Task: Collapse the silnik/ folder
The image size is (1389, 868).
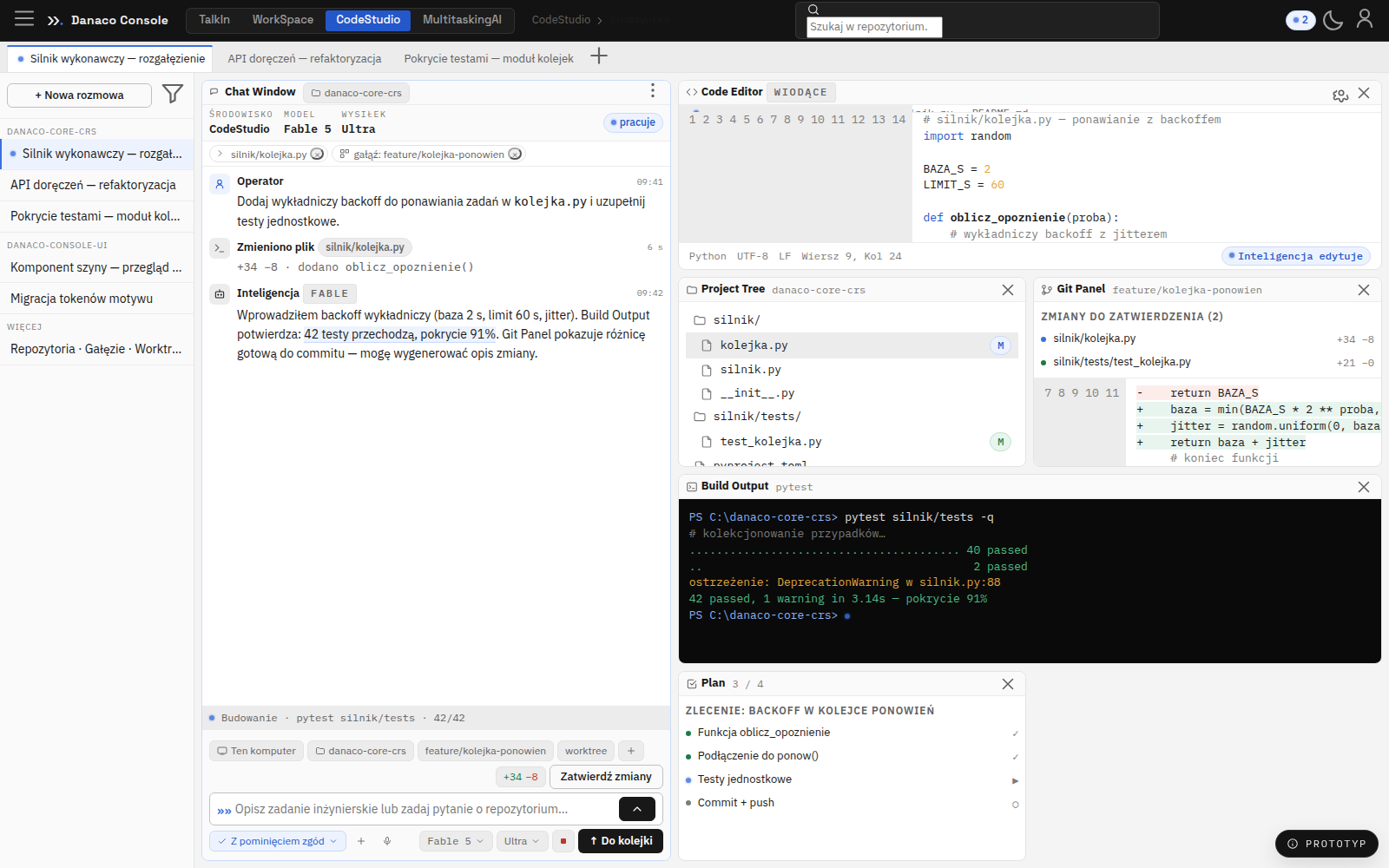Action: pos(852,320)
